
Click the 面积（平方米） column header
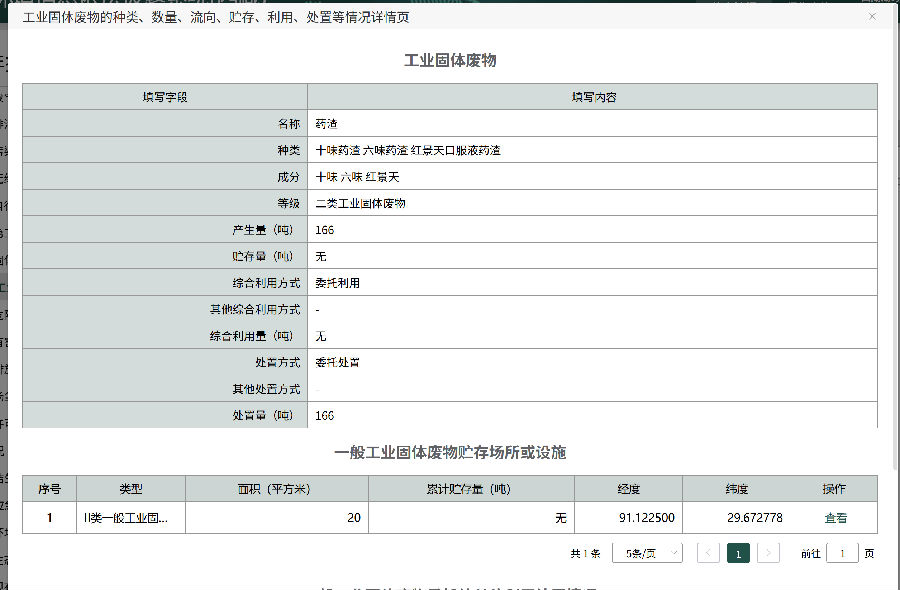pos(276,489)
